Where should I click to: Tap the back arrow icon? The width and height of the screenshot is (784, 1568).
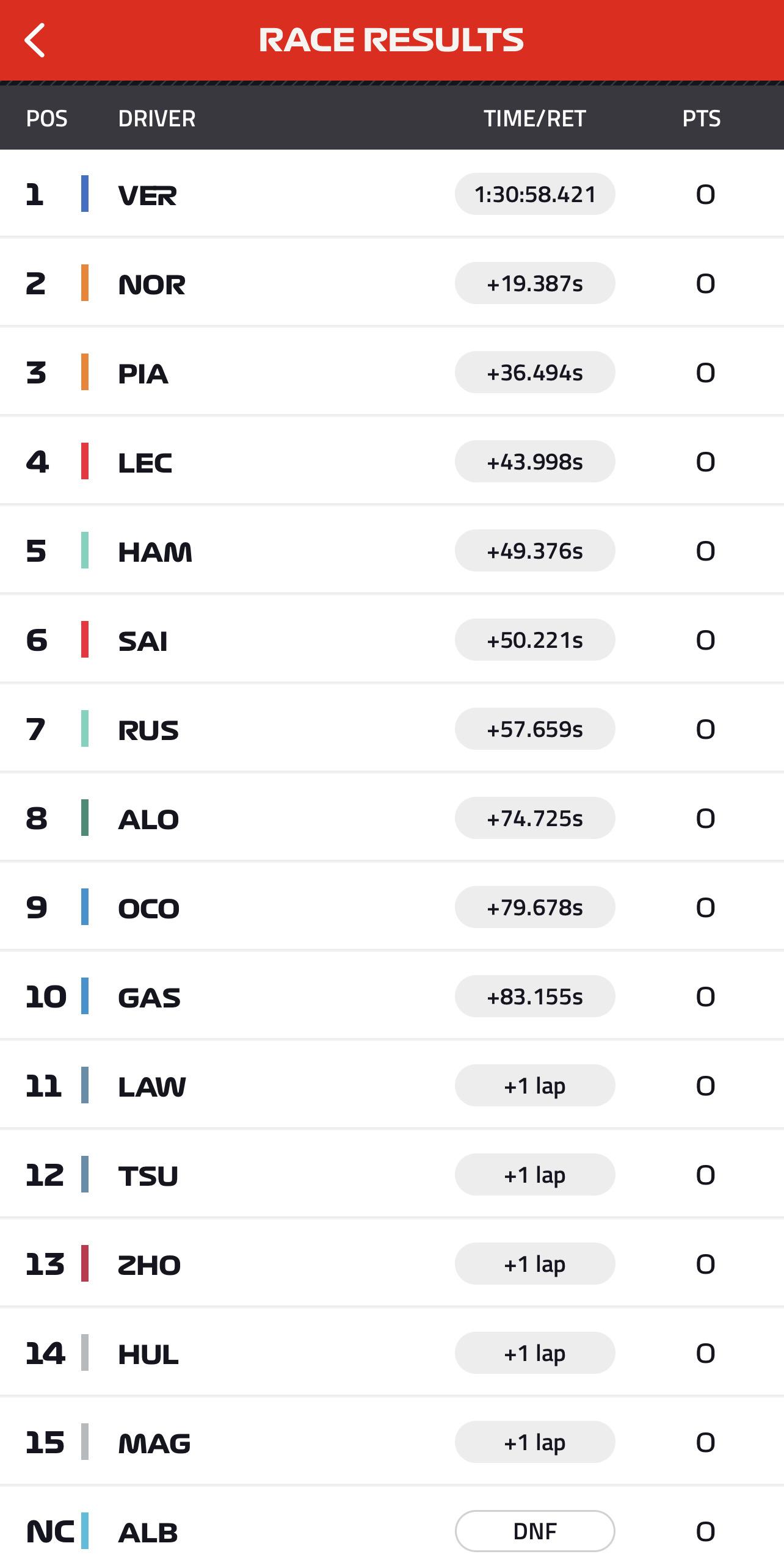[x=35, y=40]
